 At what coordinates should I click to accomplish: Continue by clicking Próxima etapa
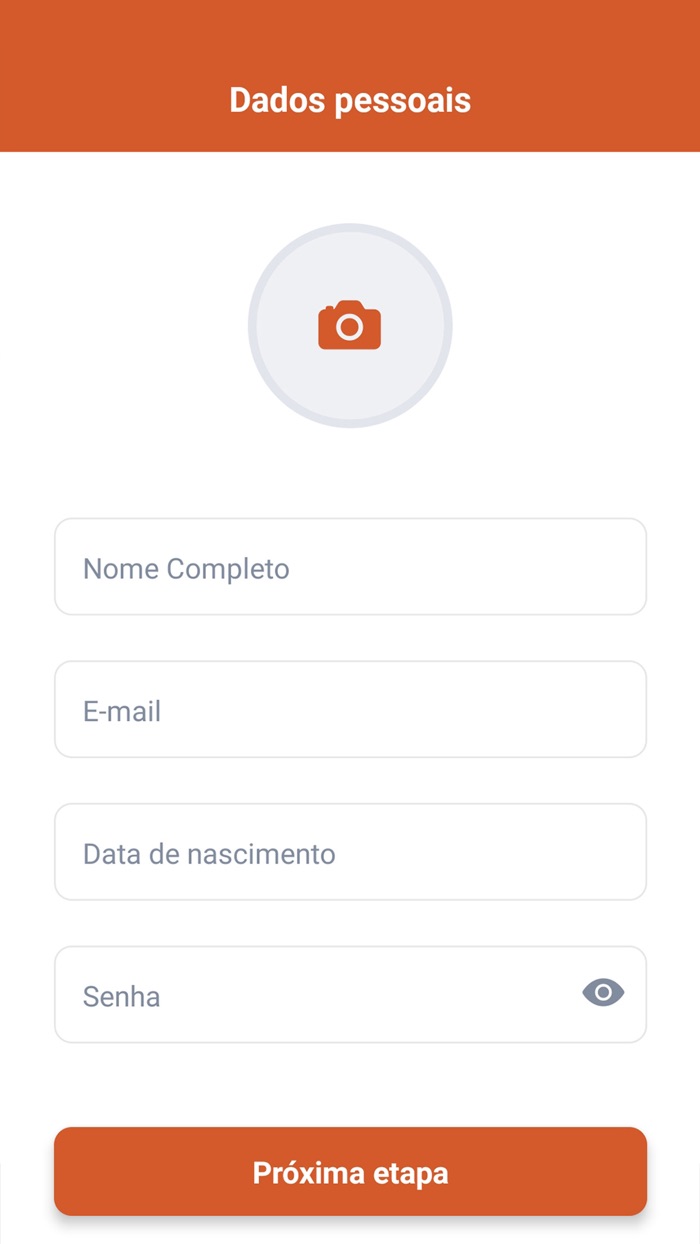pos(349,1172)
